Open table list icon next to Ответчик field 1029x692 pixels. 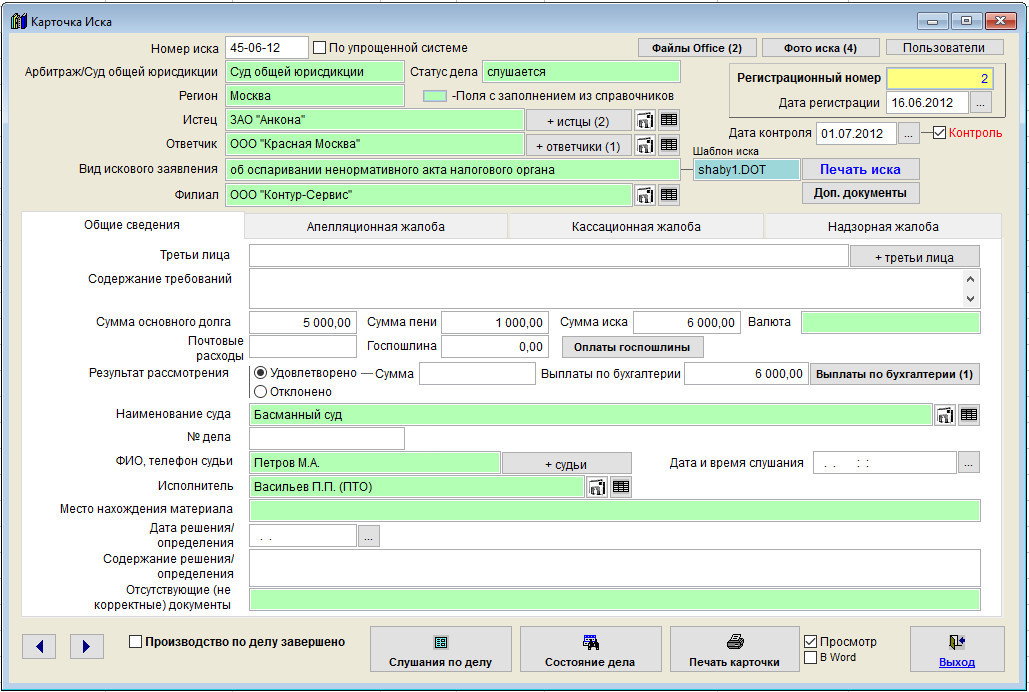[669, 145]
